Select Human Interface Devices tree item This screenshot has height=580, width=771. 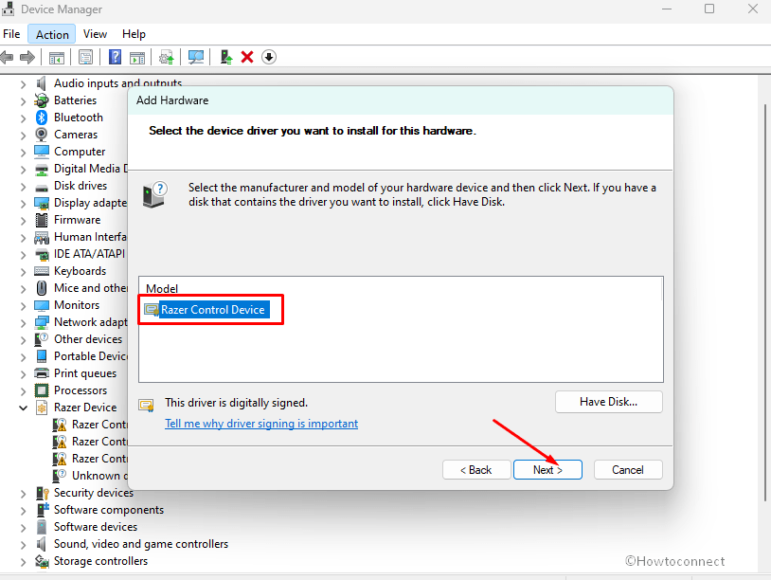[x=90, y=237]
